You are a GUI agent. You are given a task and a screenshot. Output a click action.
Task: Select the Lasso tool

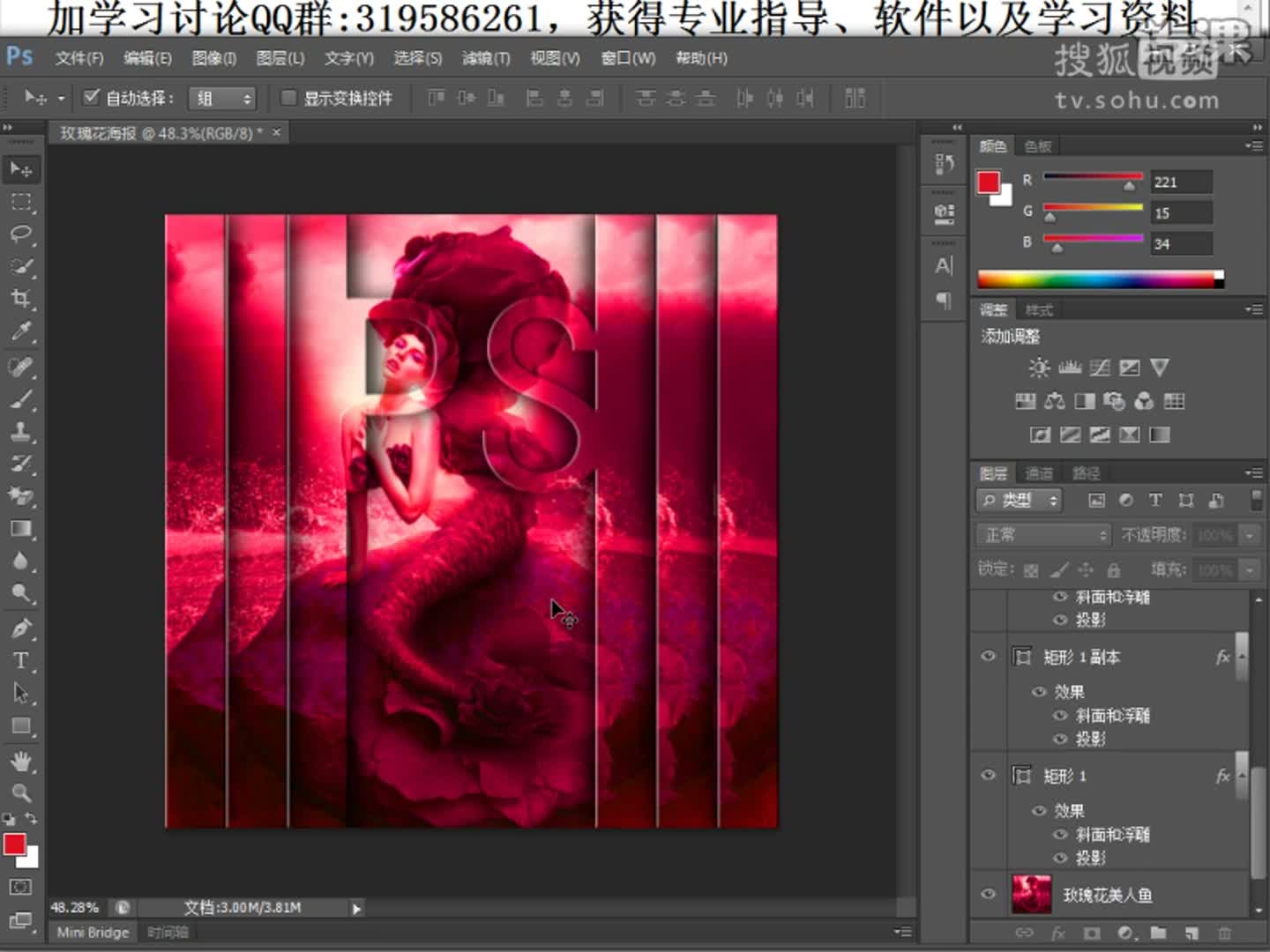20,234
